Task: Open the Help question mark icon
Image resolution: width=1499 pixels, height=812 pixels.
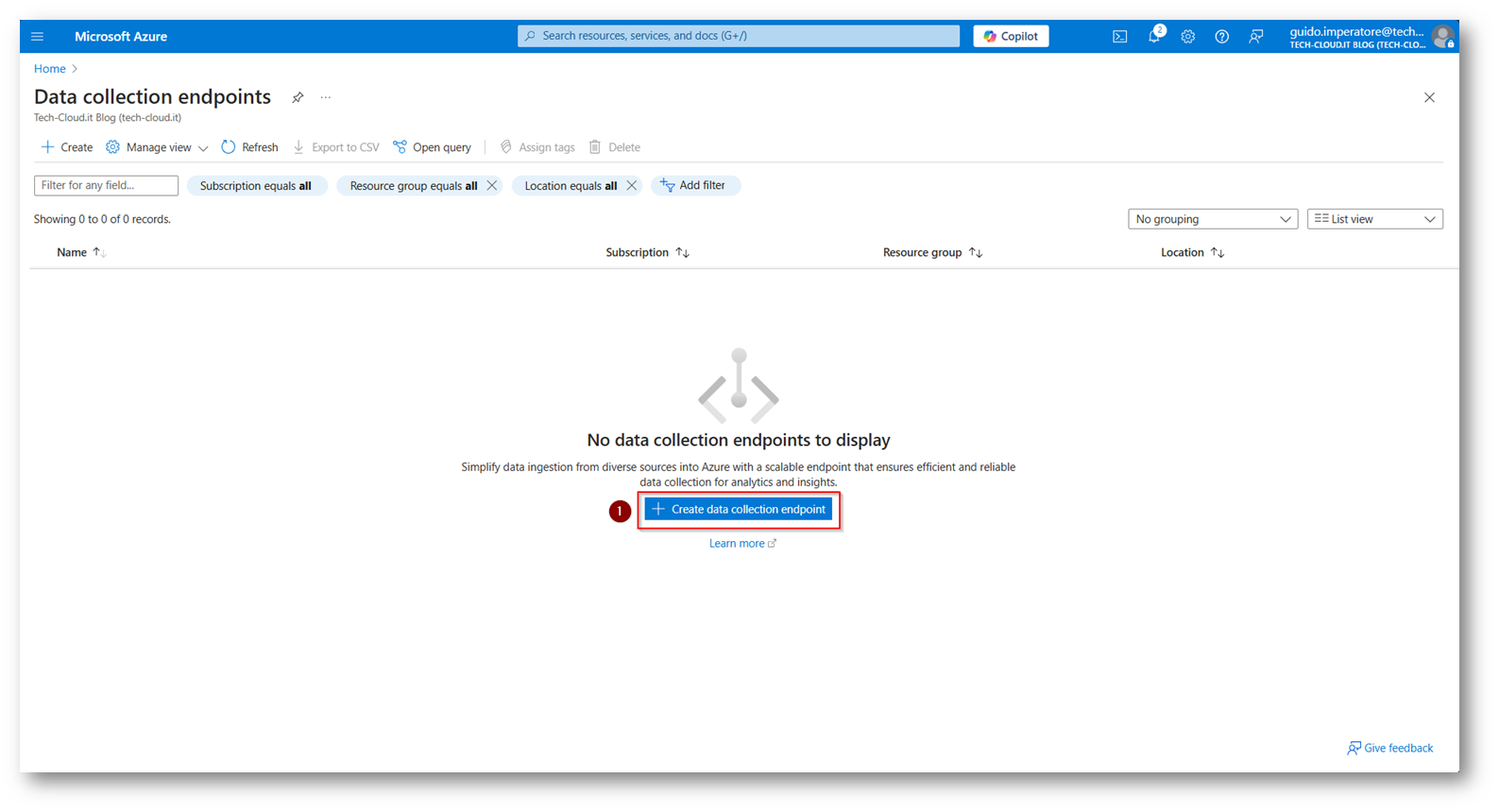Action: (1222, 37)
